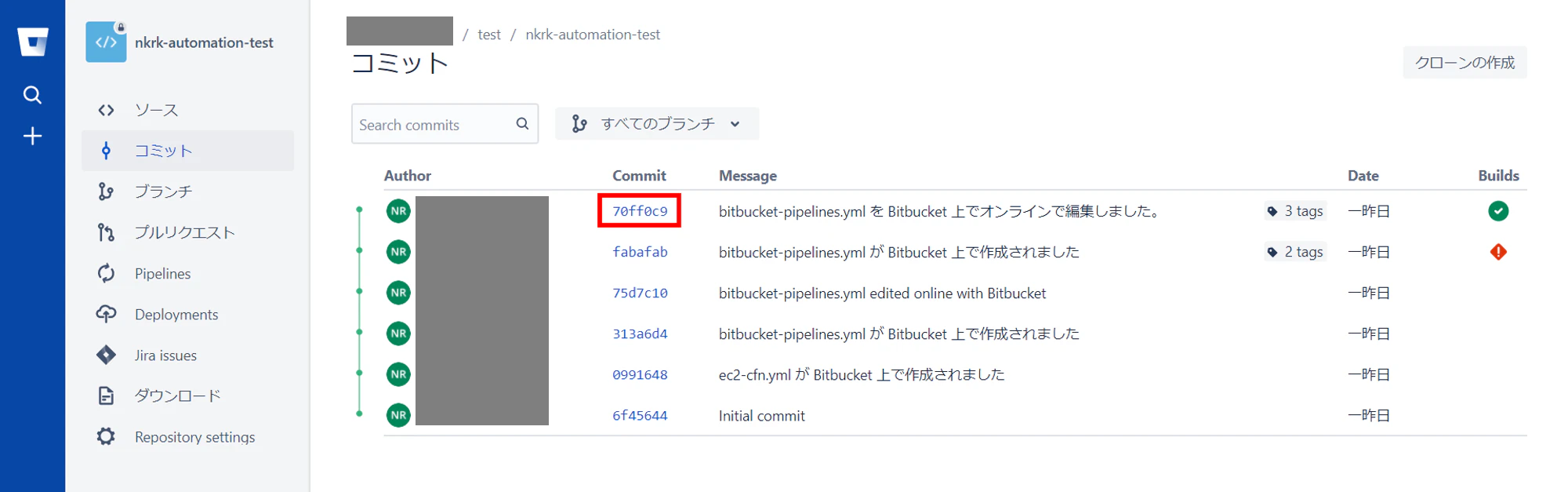Click the nkrk-automation-test repository avatar
This screenshot has height=492, width=1568.
(106, 42)
